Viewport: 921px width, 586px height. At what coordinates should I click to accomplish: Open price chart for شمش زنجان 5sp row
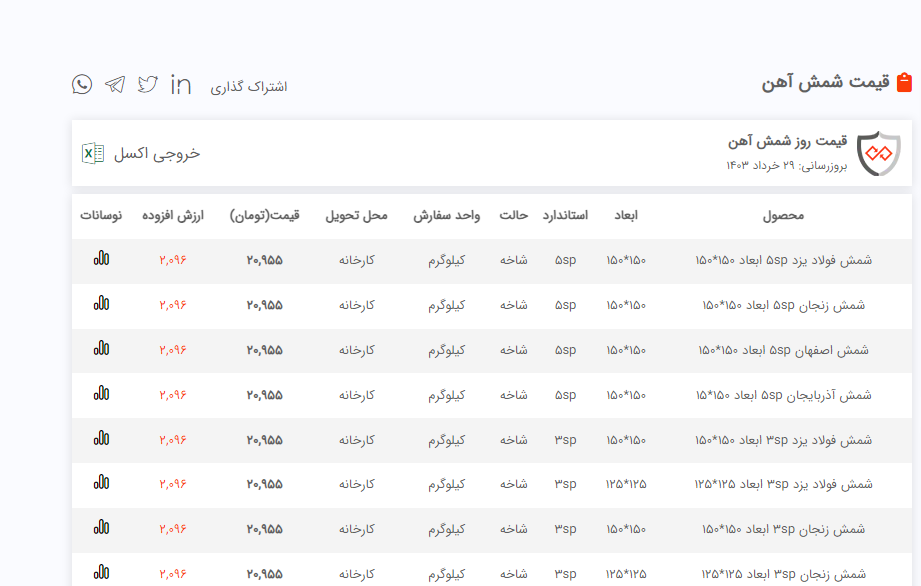(x=101, y=304)
